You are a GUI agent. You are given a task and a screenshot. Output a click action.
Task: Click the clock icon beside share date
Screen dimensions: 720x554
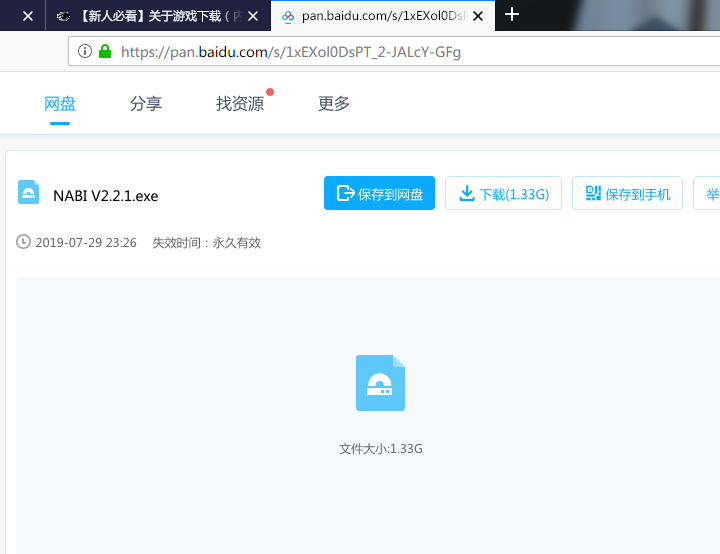[23, 242]
